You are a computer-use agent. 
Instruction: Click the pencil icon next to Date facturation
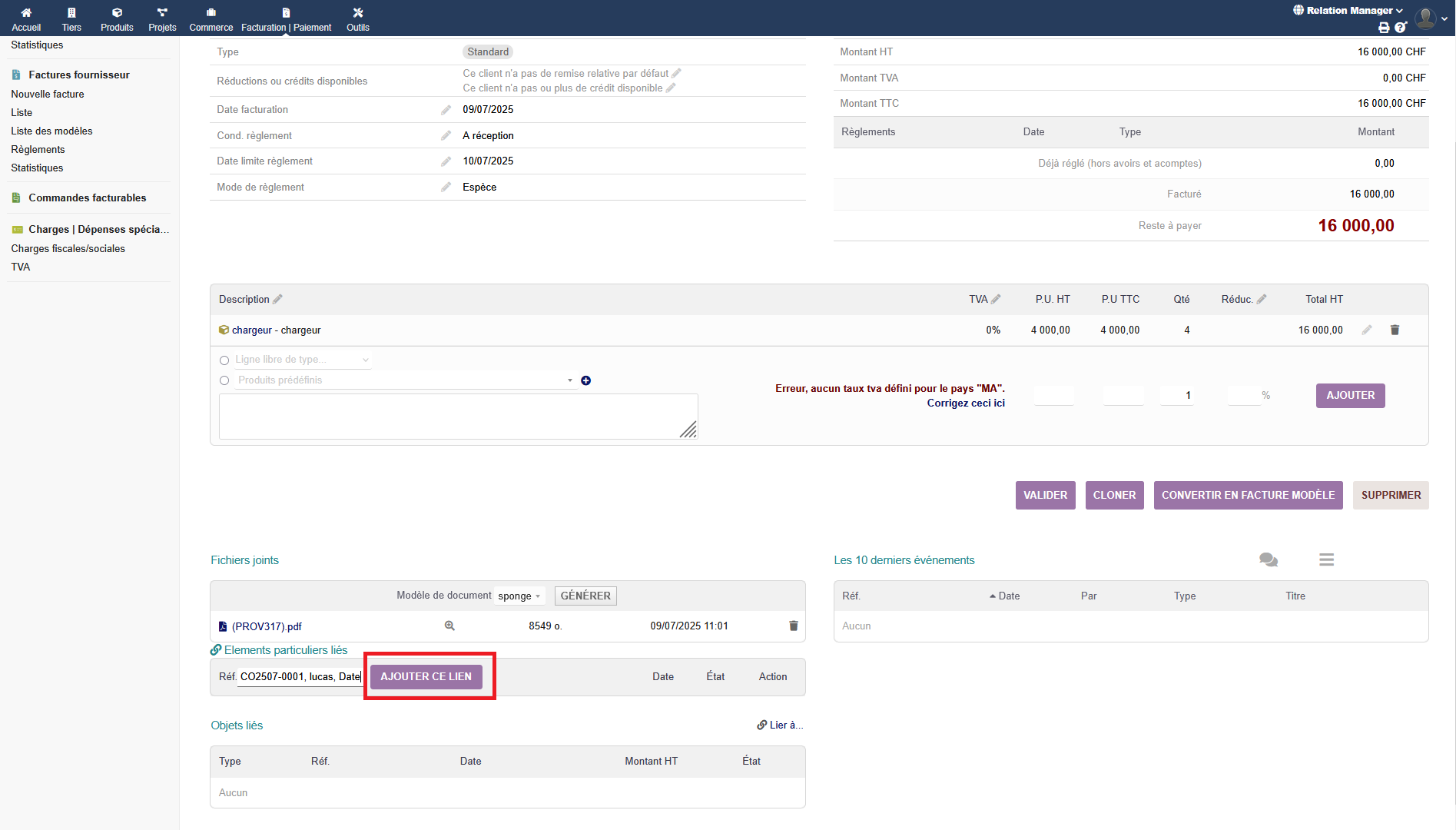(x=446, y=110)
